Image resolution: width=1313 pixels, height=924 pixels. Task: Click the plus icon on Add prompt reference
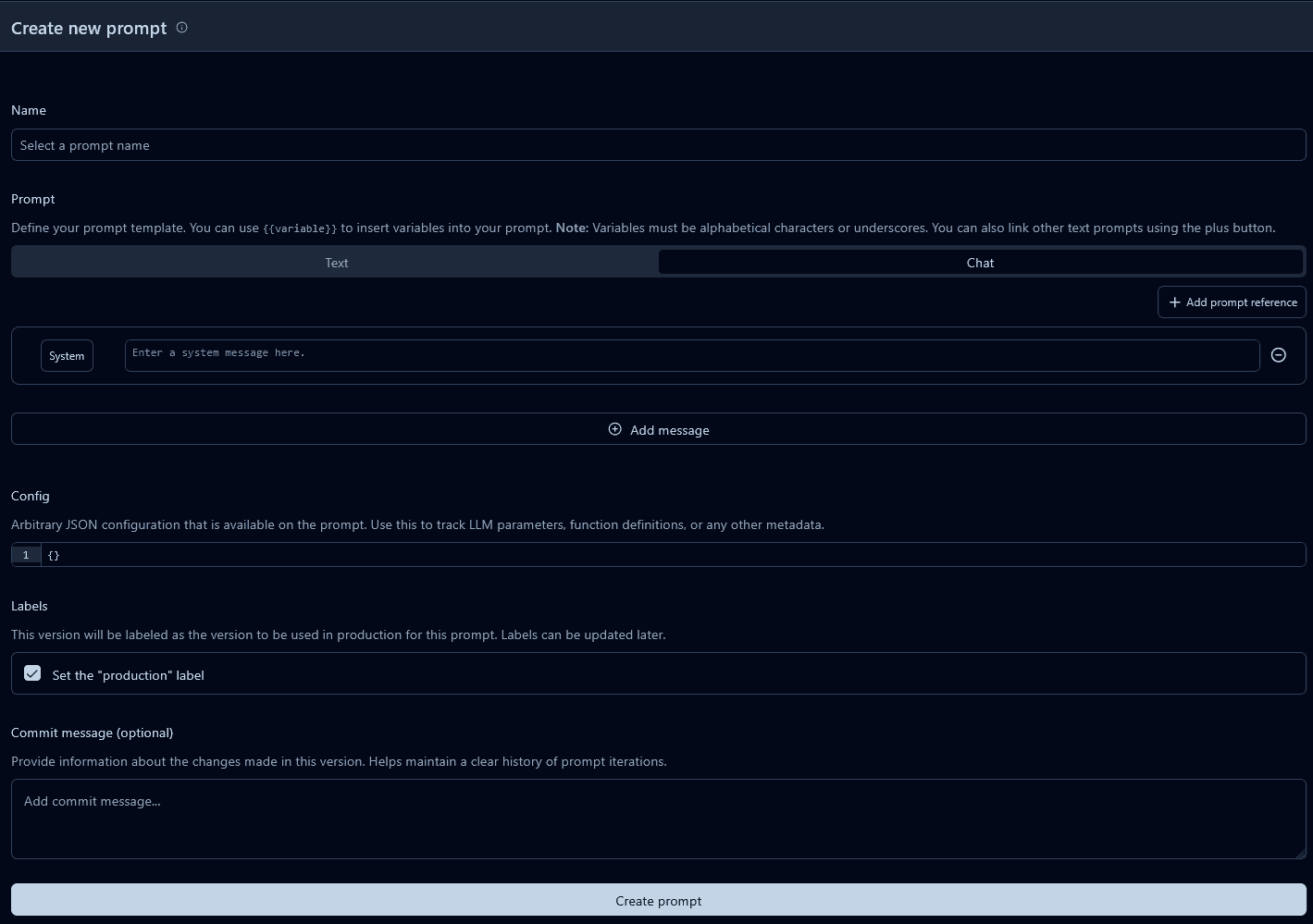pos(1175,302)
